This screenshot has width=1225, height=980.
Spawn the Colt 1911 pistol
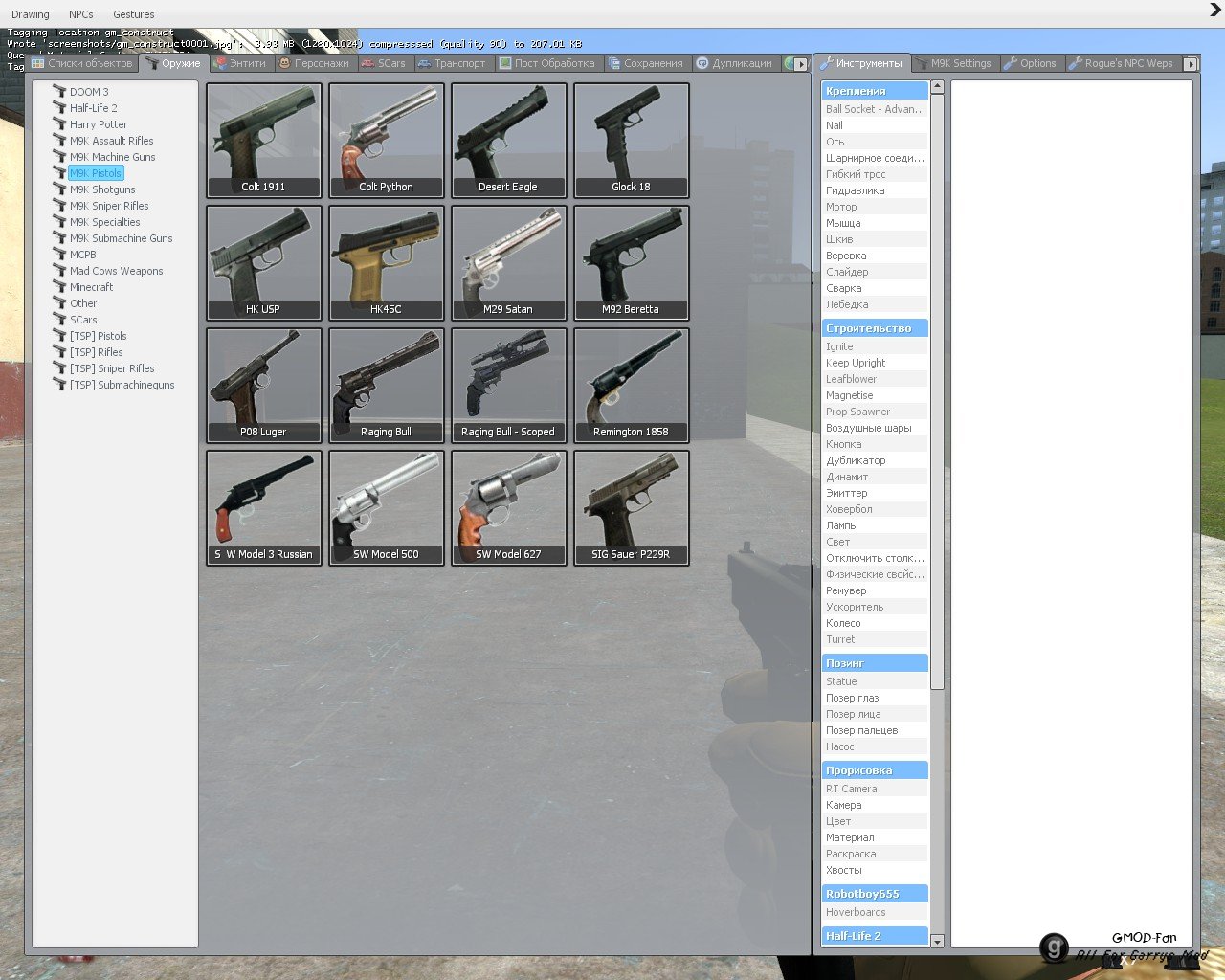coord(264,141)
